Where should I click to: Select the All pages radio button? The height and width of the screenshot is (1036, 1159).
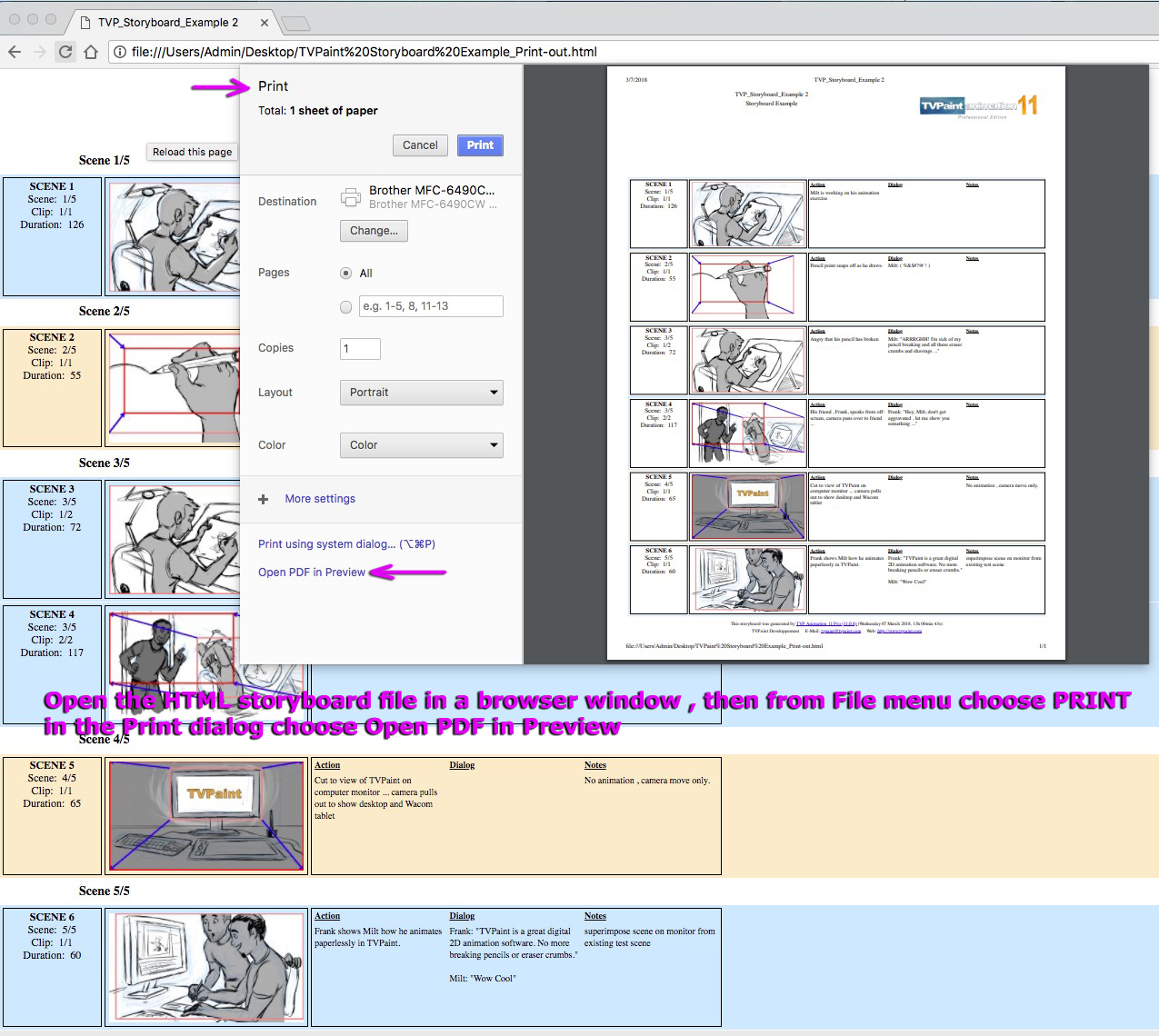tap(345, 273)
